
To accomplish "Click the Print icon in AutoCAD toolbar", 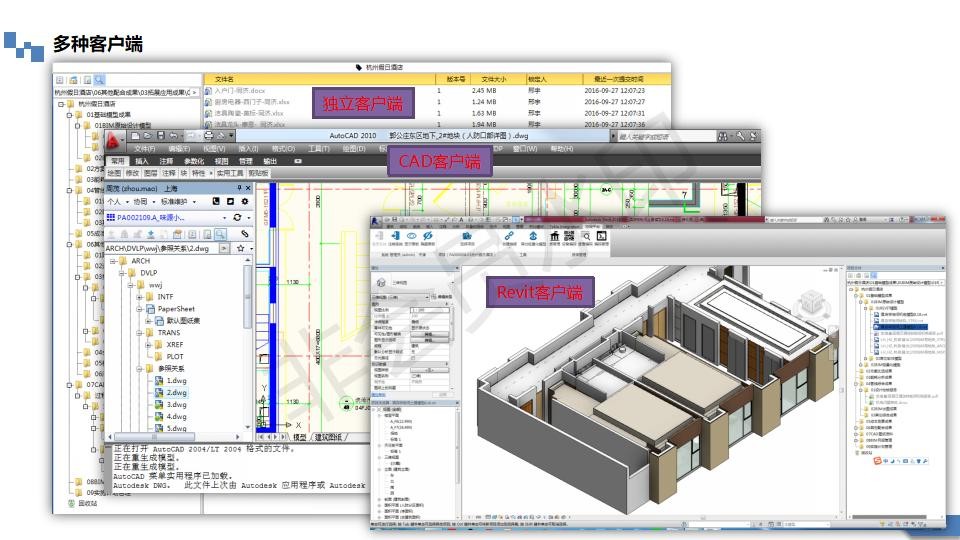I will pyautogui.click(x=209, y=136).
